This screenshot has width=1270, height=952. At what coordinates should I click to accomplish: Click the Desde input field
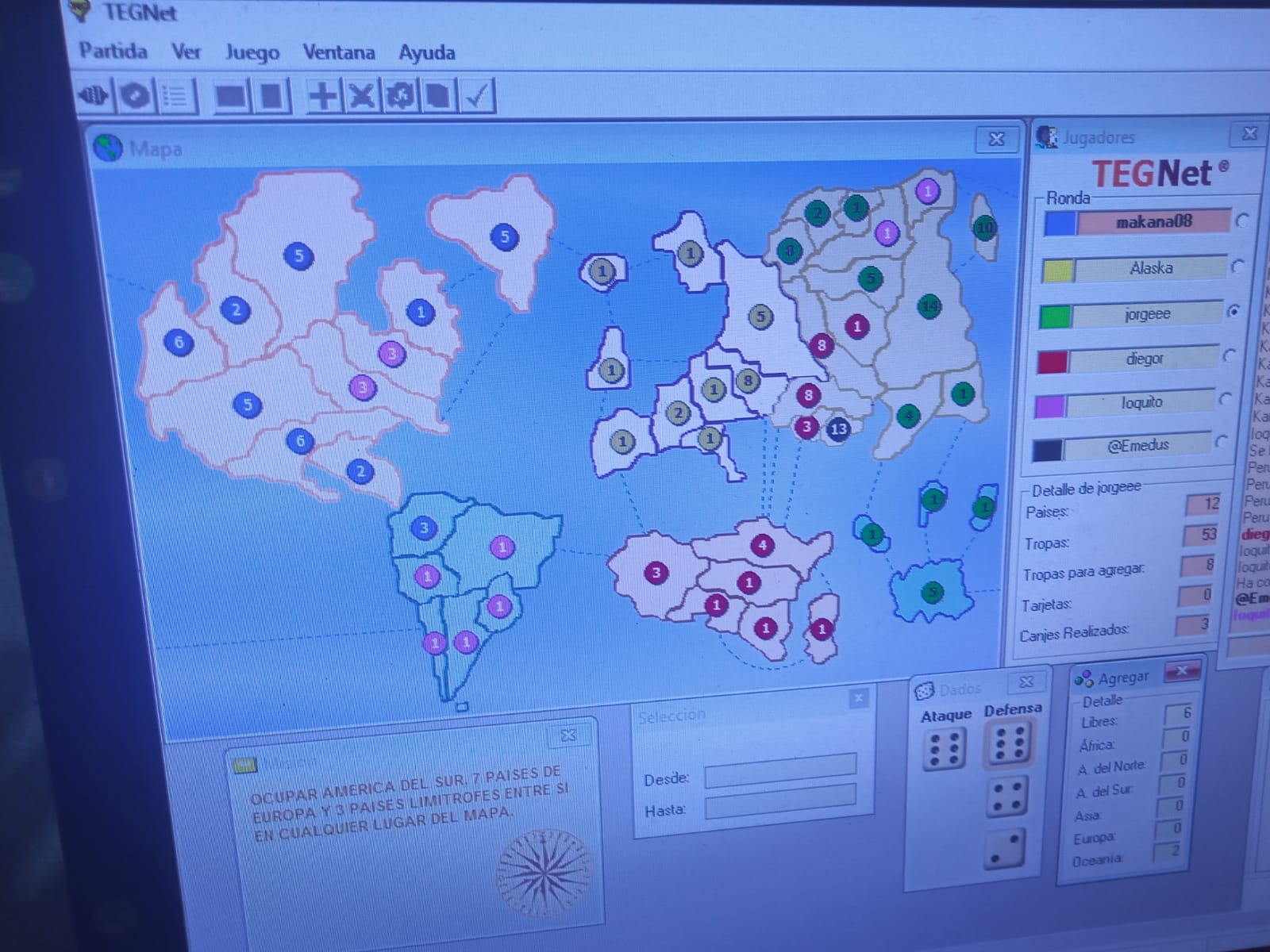click(x=780, y=770)
